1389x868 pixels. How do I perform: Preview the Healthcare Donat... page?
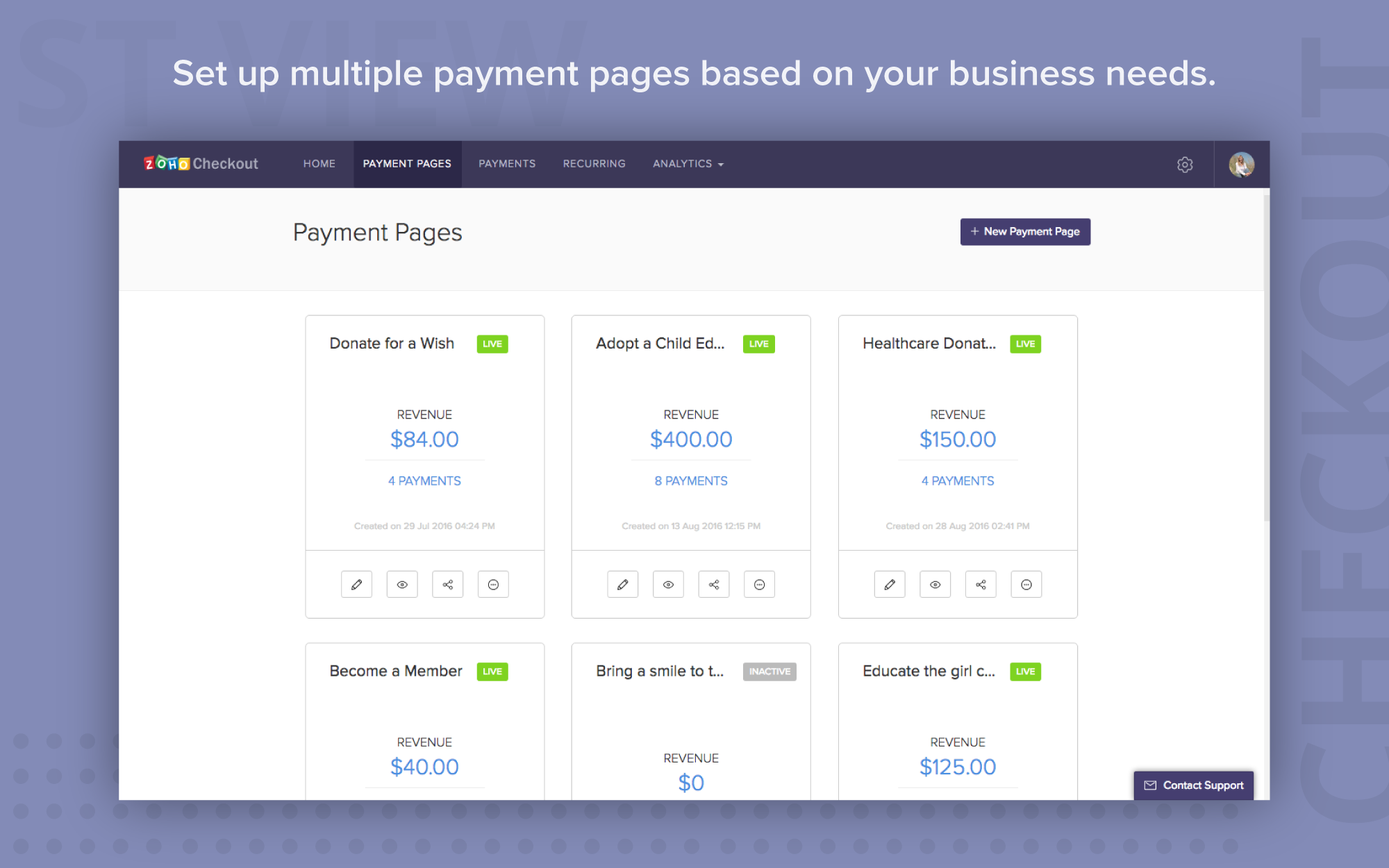pyautogui.click(x=935, y=585)
